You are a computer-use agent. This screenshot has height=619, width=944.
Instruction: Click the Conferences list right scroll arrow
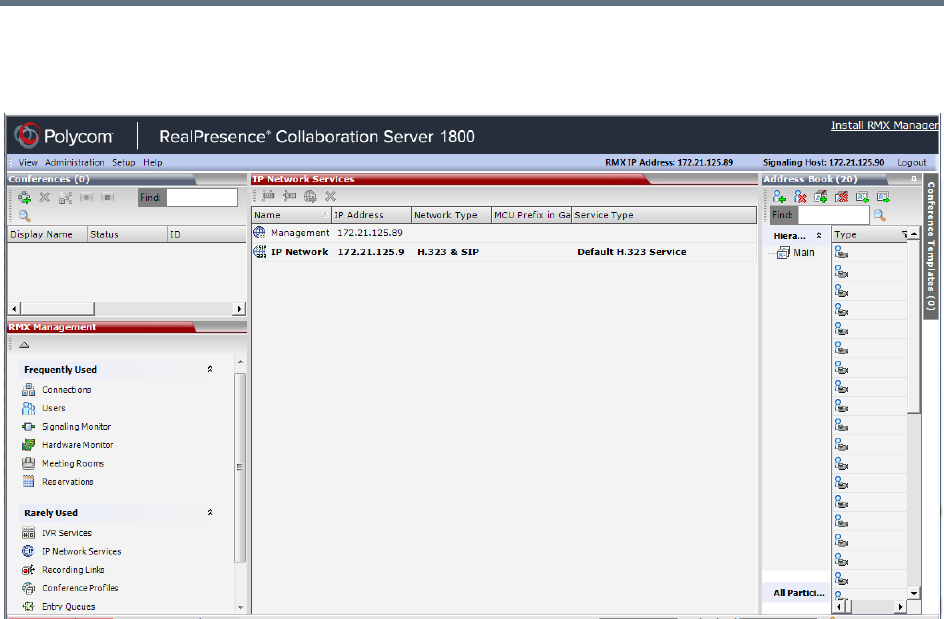pyautogui.click(x=239, y=309)
